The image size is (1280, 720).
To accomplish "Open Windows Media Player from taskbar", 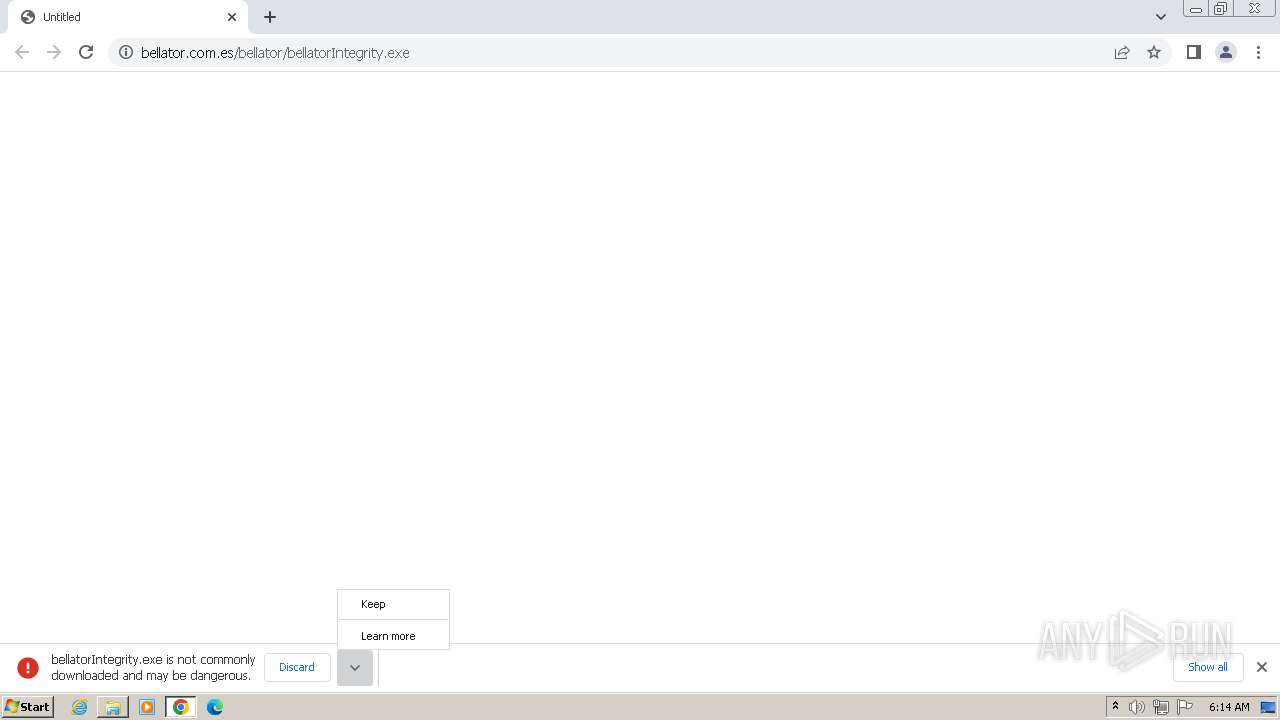I will (x=147, y=707).
